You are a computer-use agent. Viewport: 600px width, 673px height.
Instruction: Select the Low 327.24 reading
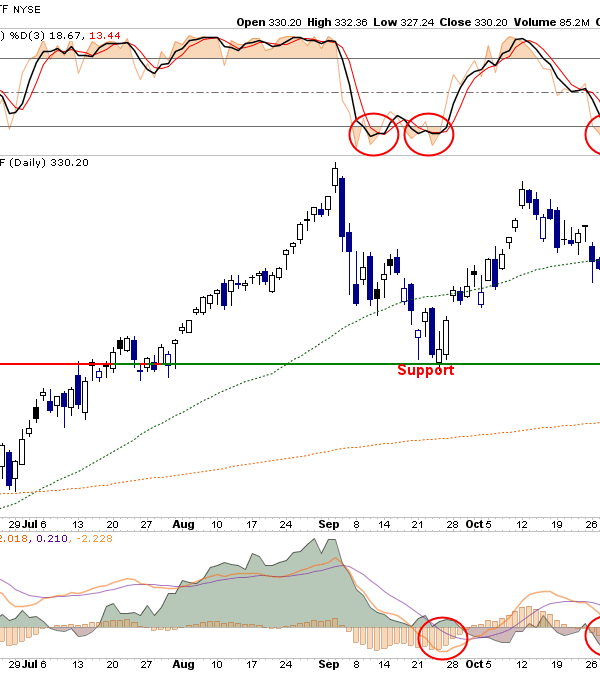pyautogui.click(x=408, y=21)
